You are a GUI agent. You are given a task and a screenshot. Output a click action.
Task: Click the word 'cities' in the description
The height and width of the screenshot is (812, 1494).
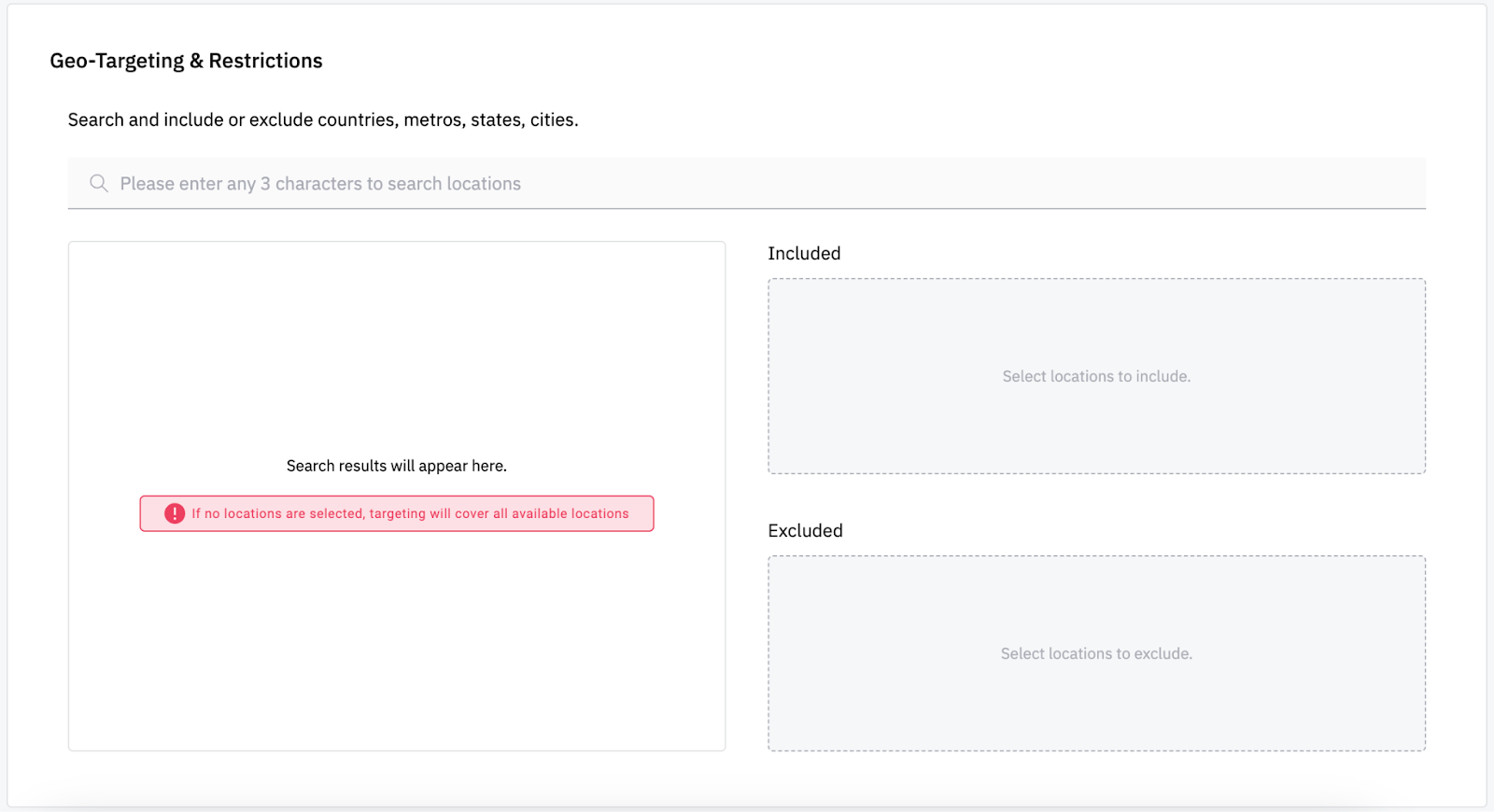(553, 119)
